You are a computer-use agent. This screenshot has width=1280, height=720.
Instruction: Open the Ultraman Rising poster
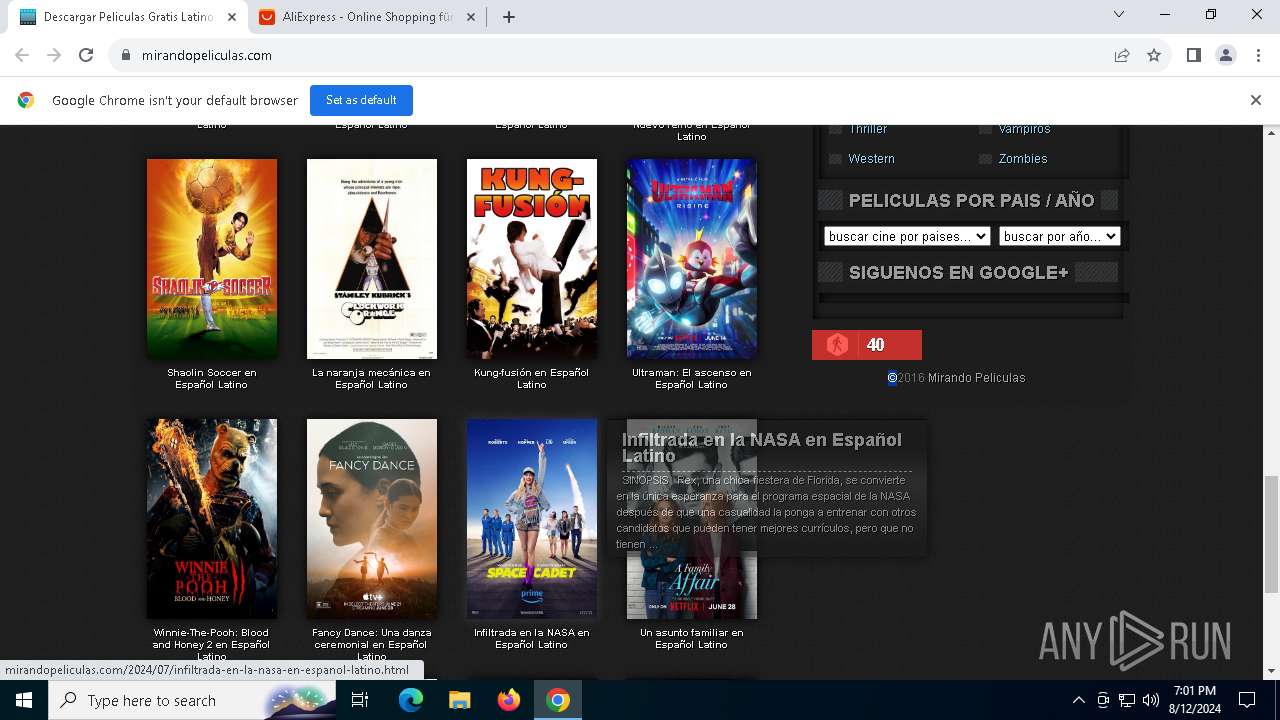point(692,259)
